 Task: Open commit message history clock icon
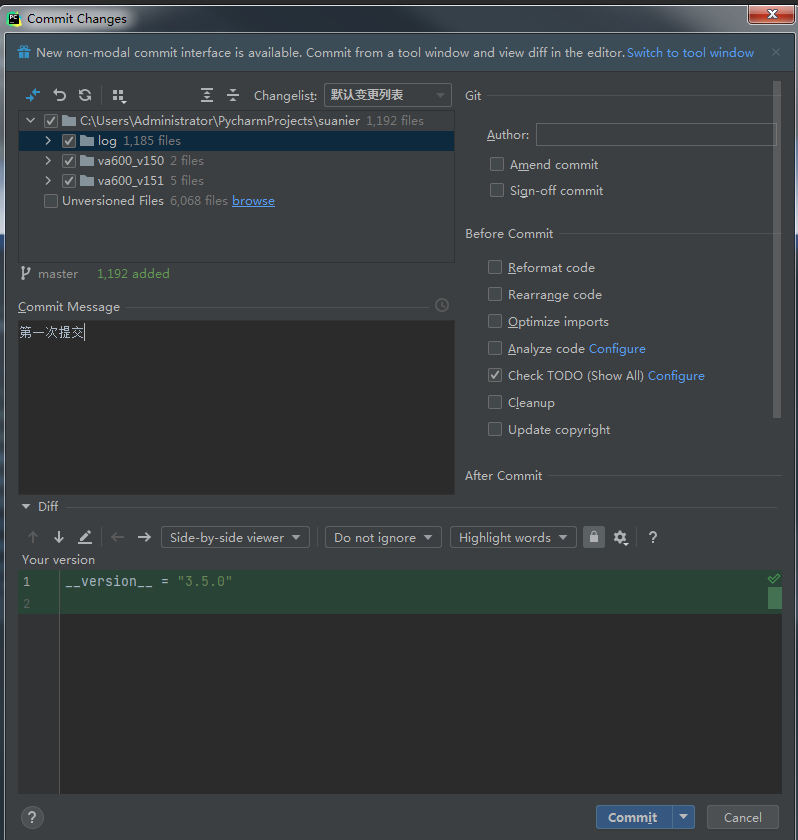(x=442, y=305)
